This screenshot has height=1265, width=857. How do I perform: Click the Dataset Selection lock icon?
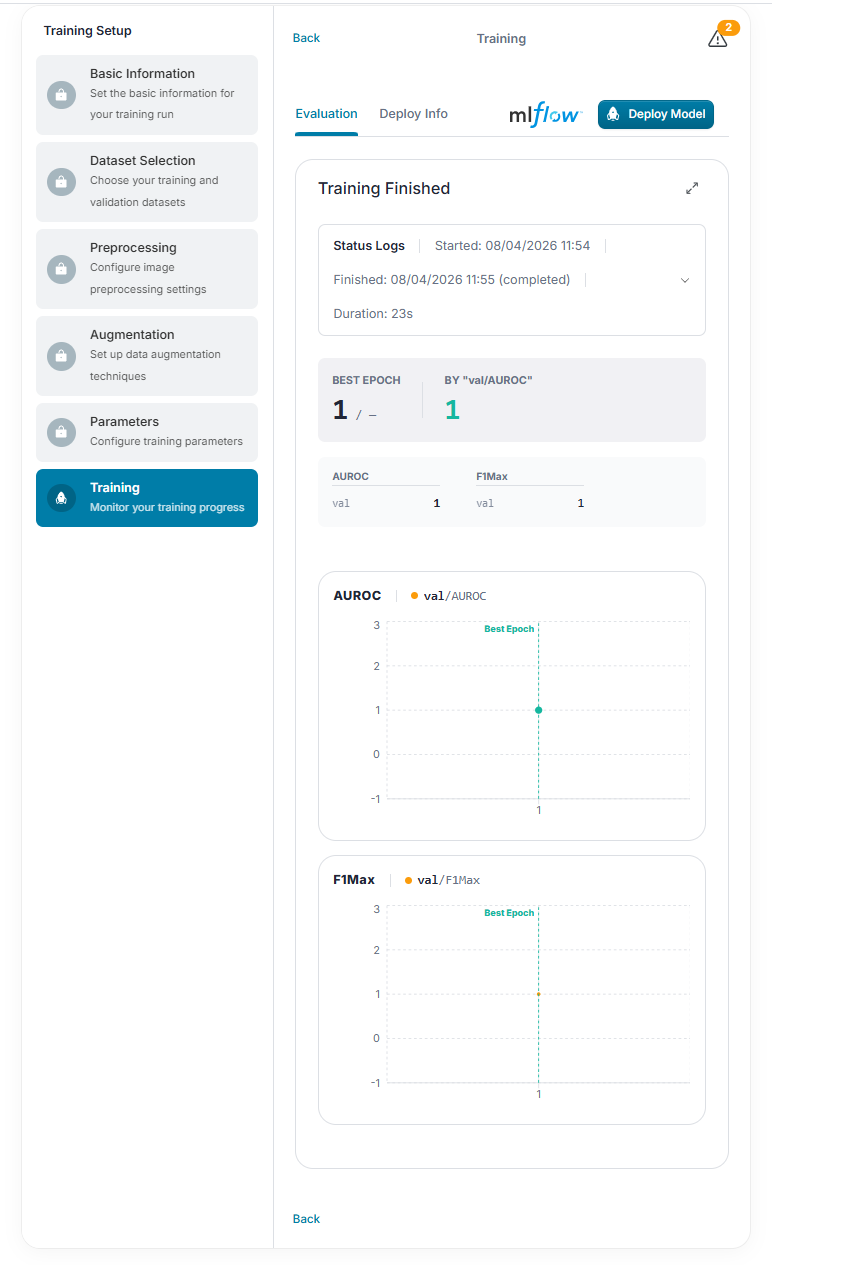(61, 182)
